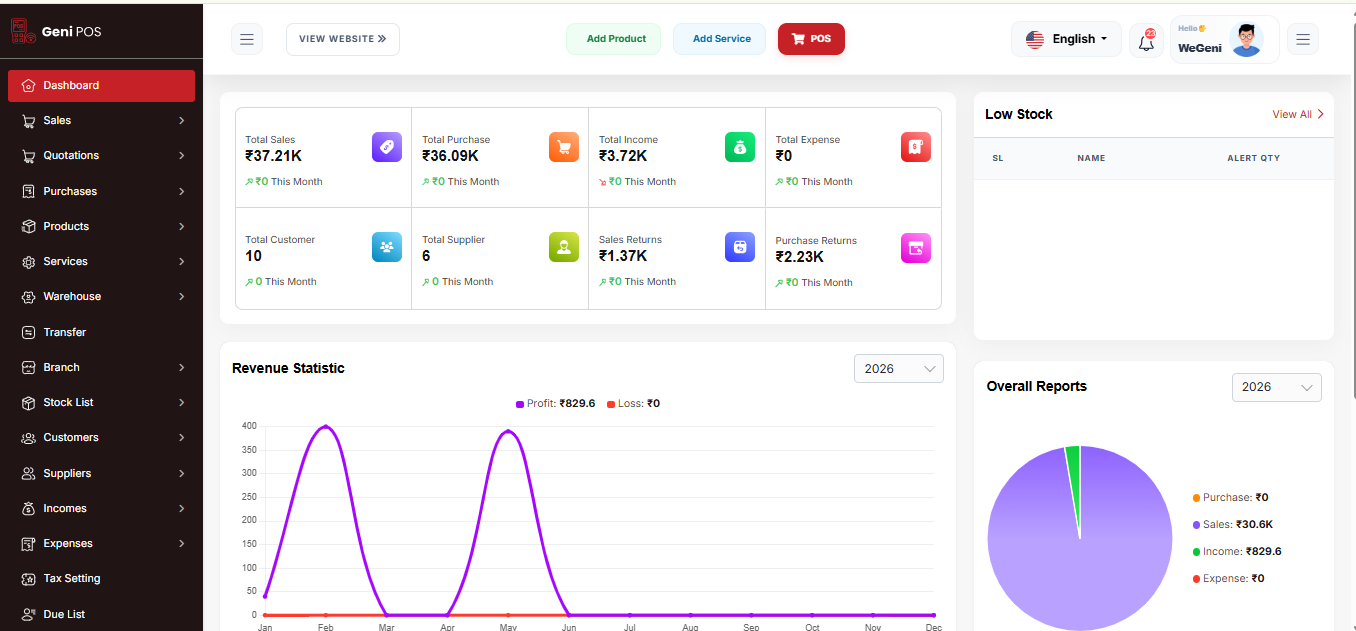Click the blue Total Customer people icon

[x=387, y=247]
